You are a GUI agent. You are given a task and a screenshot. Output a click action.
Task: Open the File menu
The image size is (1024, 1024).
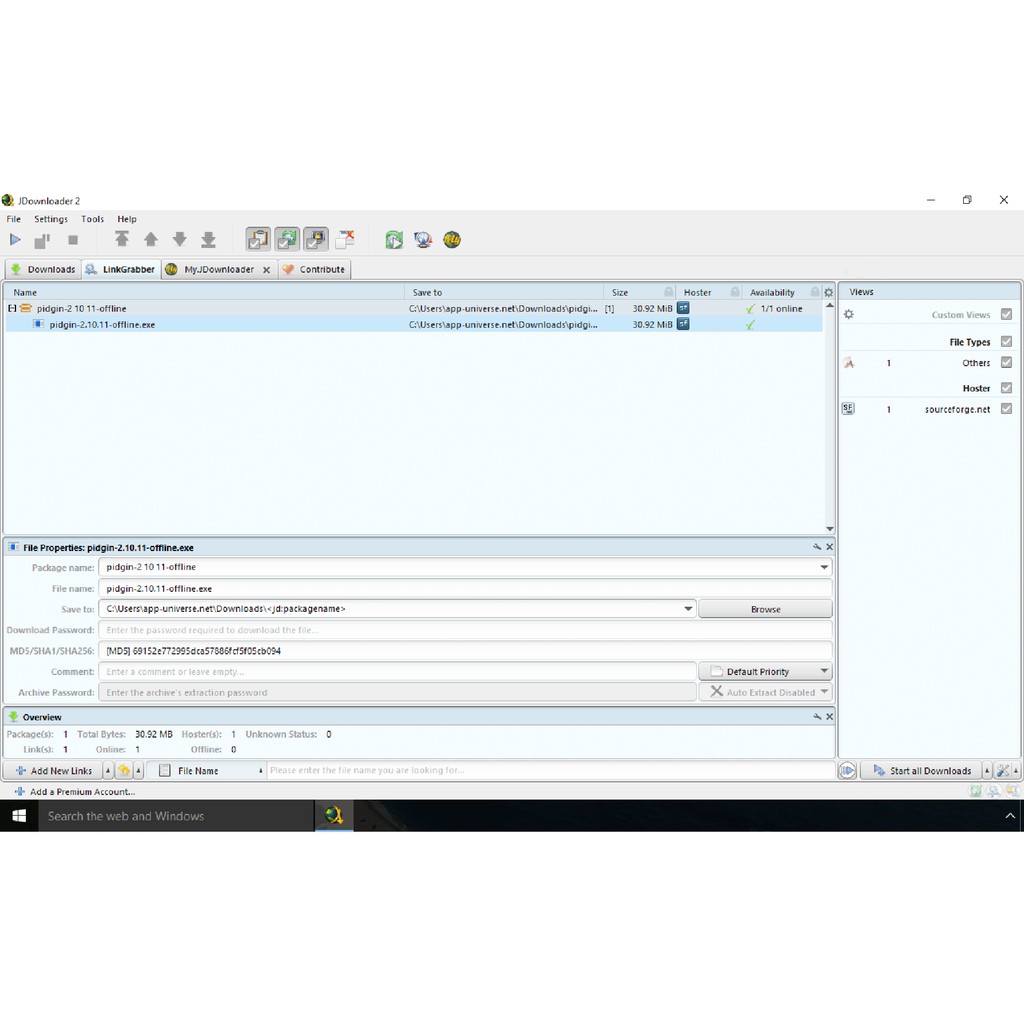14,219
